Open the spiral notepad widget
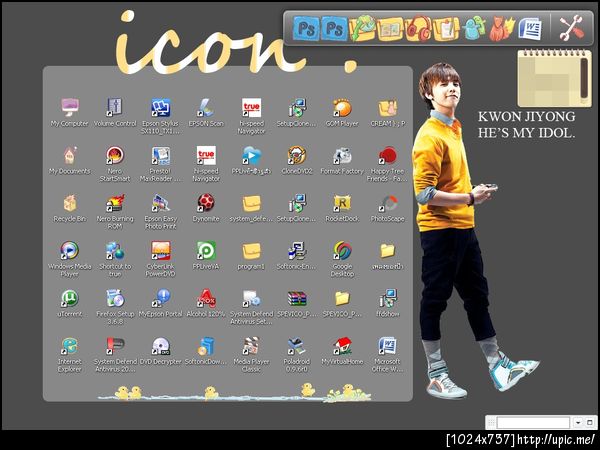The image size is (600, 450). click(554, 78)
